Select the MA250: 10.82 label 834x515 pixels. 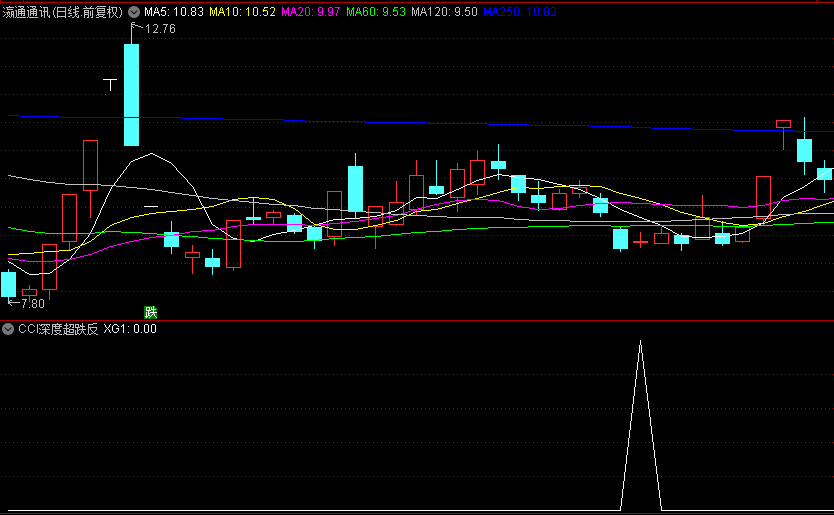(x=520, y=12)
